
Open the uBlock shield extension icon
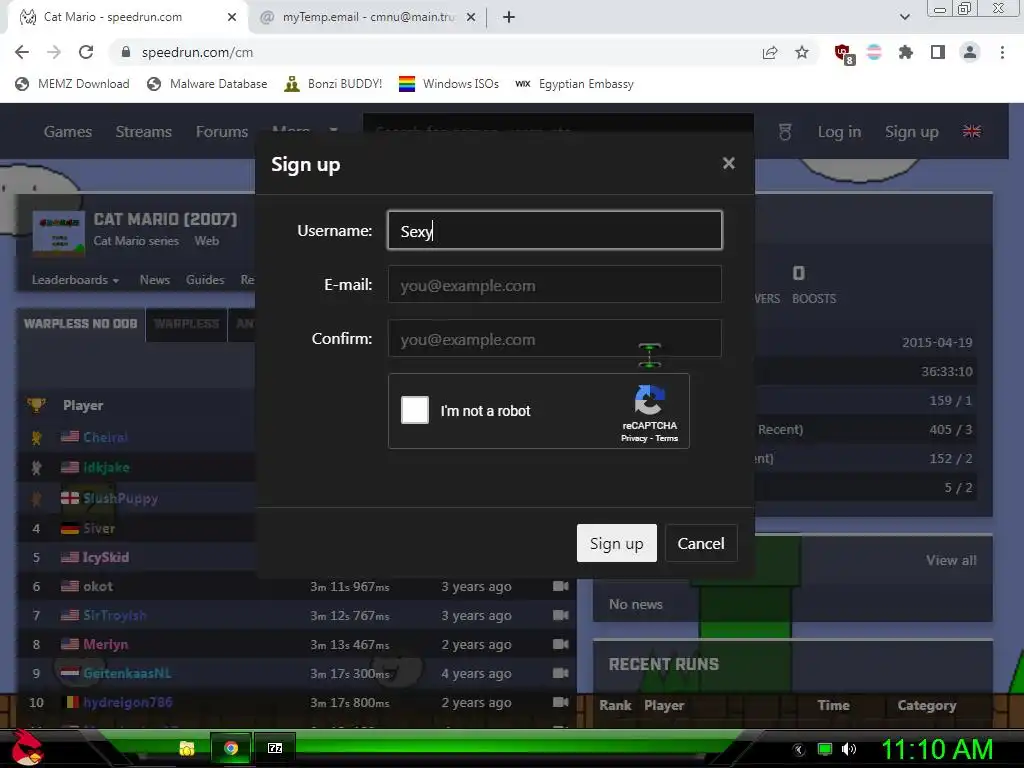tap(844, 54)
